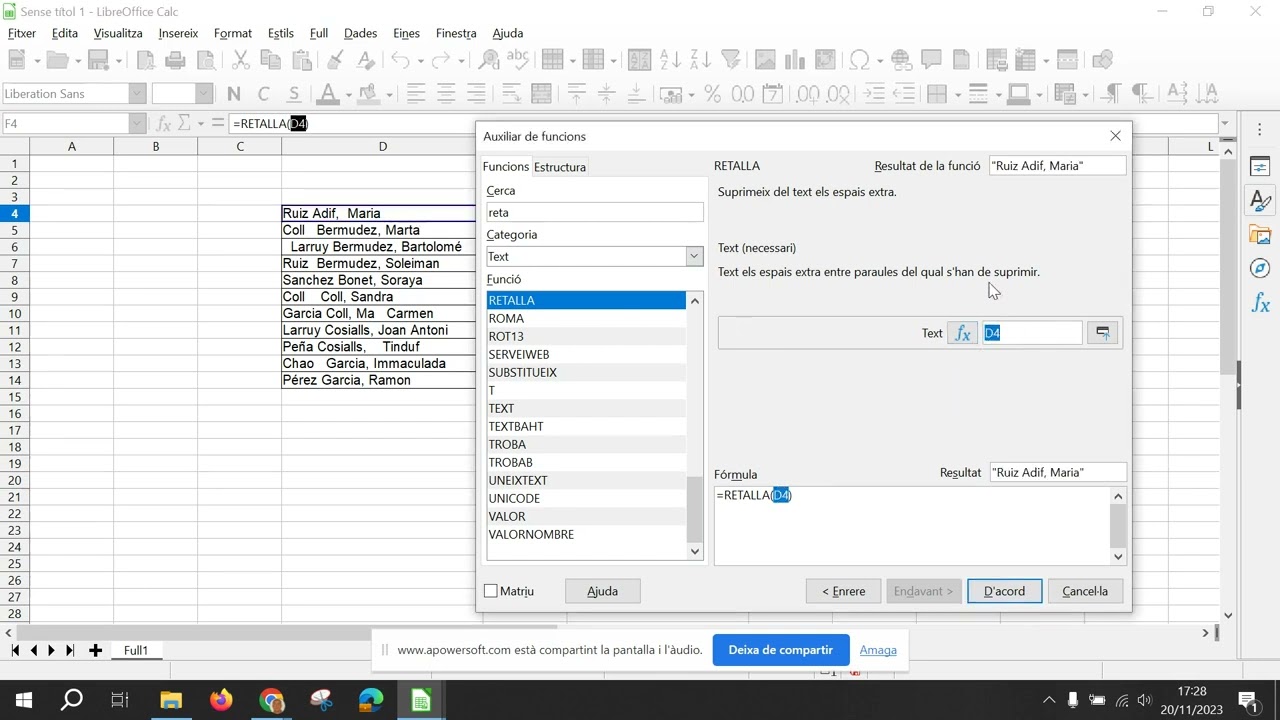Click the < Enrere button
Viewport: 1280px width, 720px height.
tap(843, 591)
